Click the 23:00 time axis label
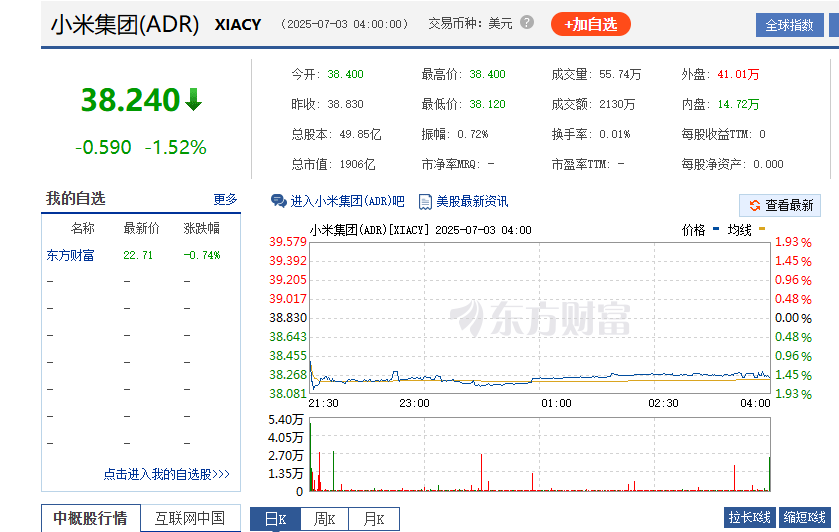 coord(414,403)
